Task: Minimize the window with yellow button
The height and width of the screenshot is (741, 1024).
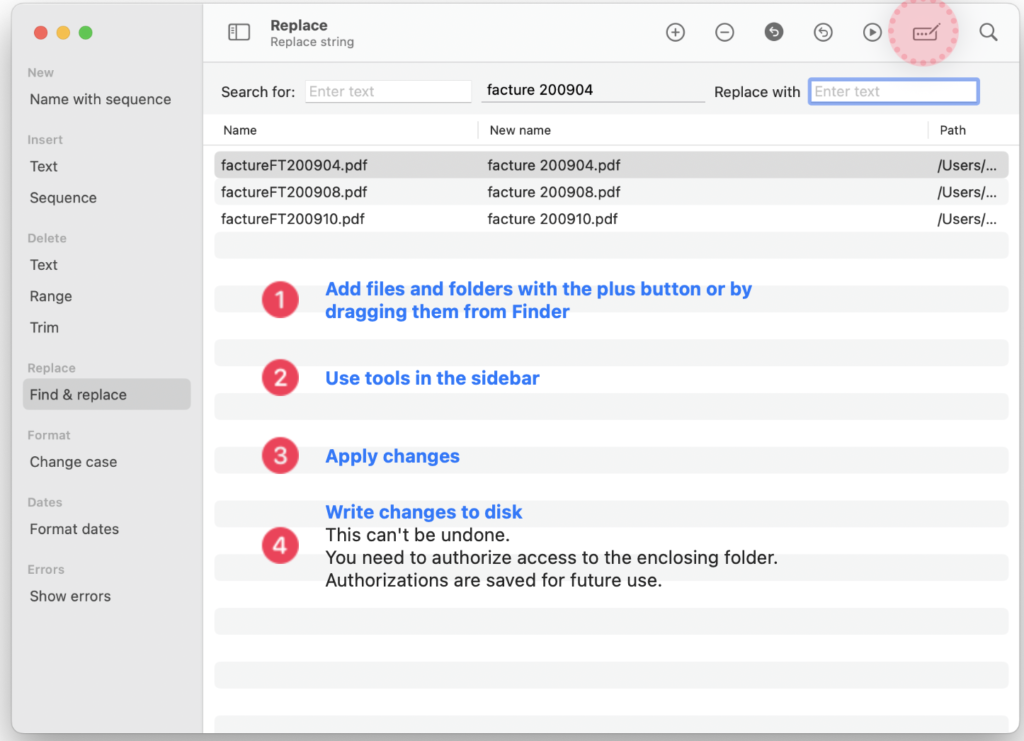Action: point(63,33)
